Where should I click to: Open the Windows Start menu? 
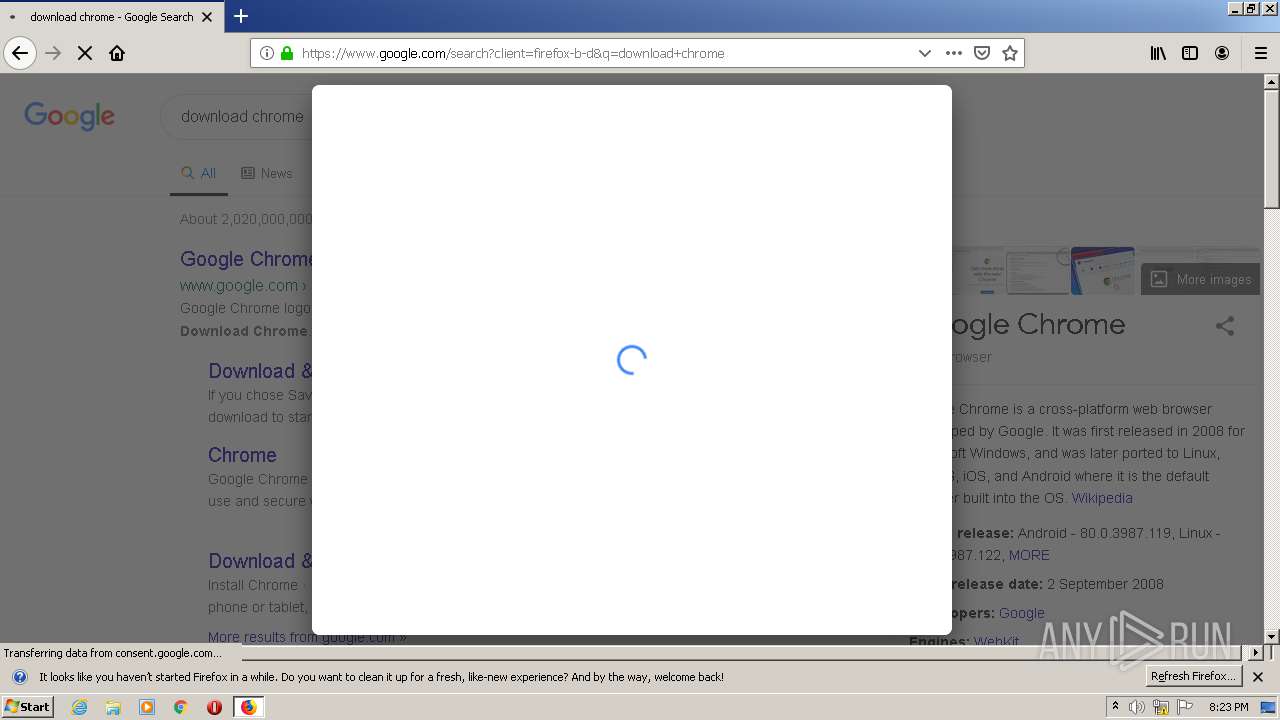(27, 707)
